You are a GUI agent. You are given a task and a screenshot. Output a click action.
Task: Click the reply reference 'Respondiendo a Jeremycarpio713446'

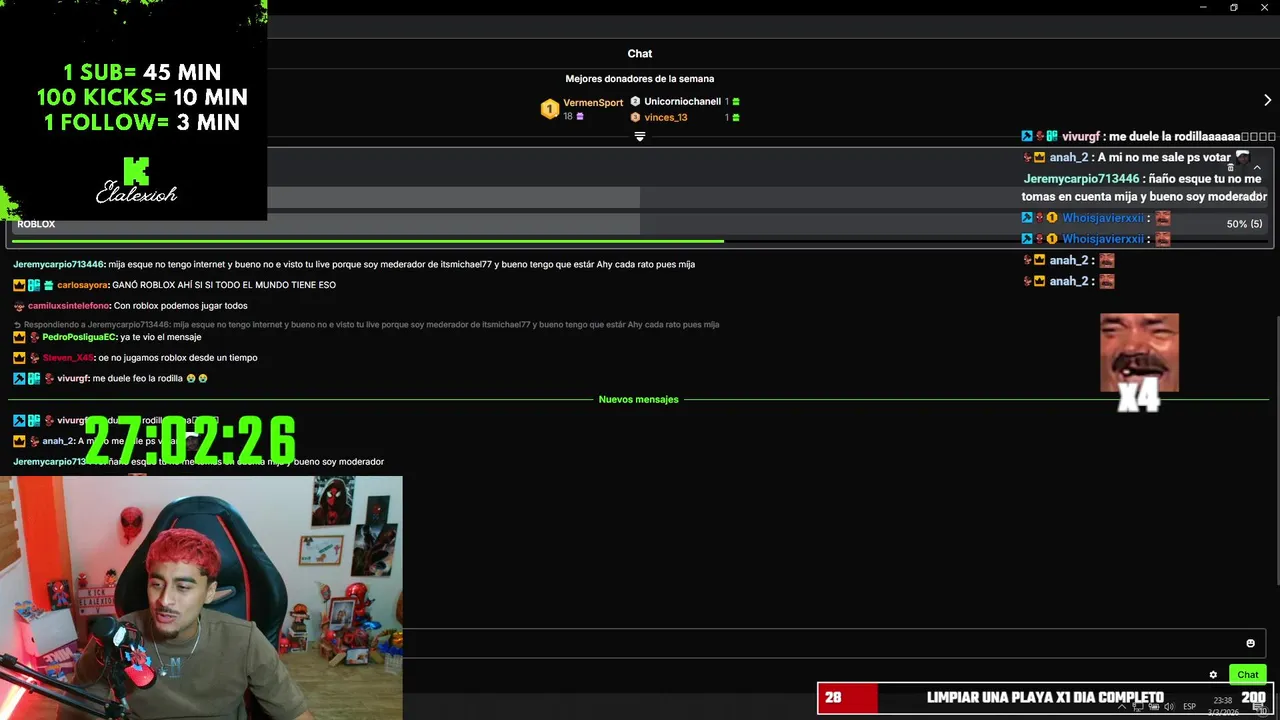click(366, 325)
